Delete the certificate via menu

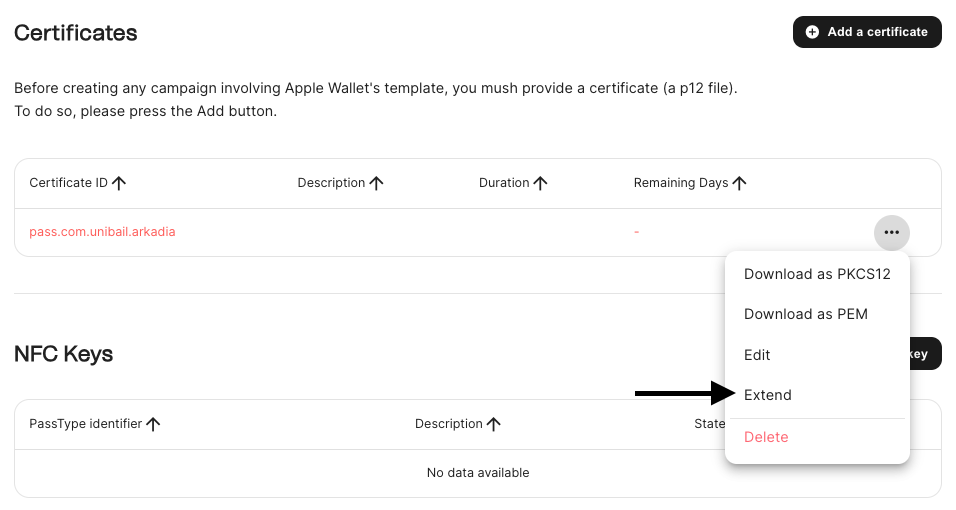766,437
